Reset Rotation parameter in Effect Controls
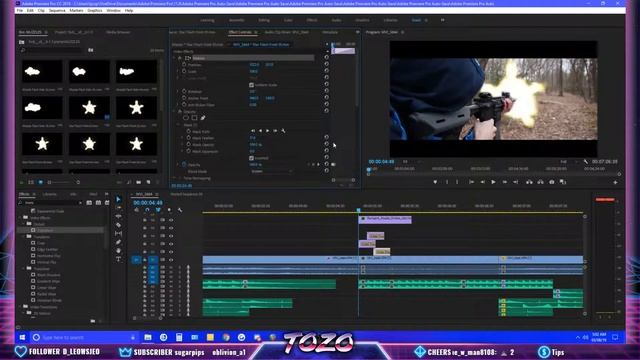This screenshot has height=360, width=640. [x=327, y=91]
